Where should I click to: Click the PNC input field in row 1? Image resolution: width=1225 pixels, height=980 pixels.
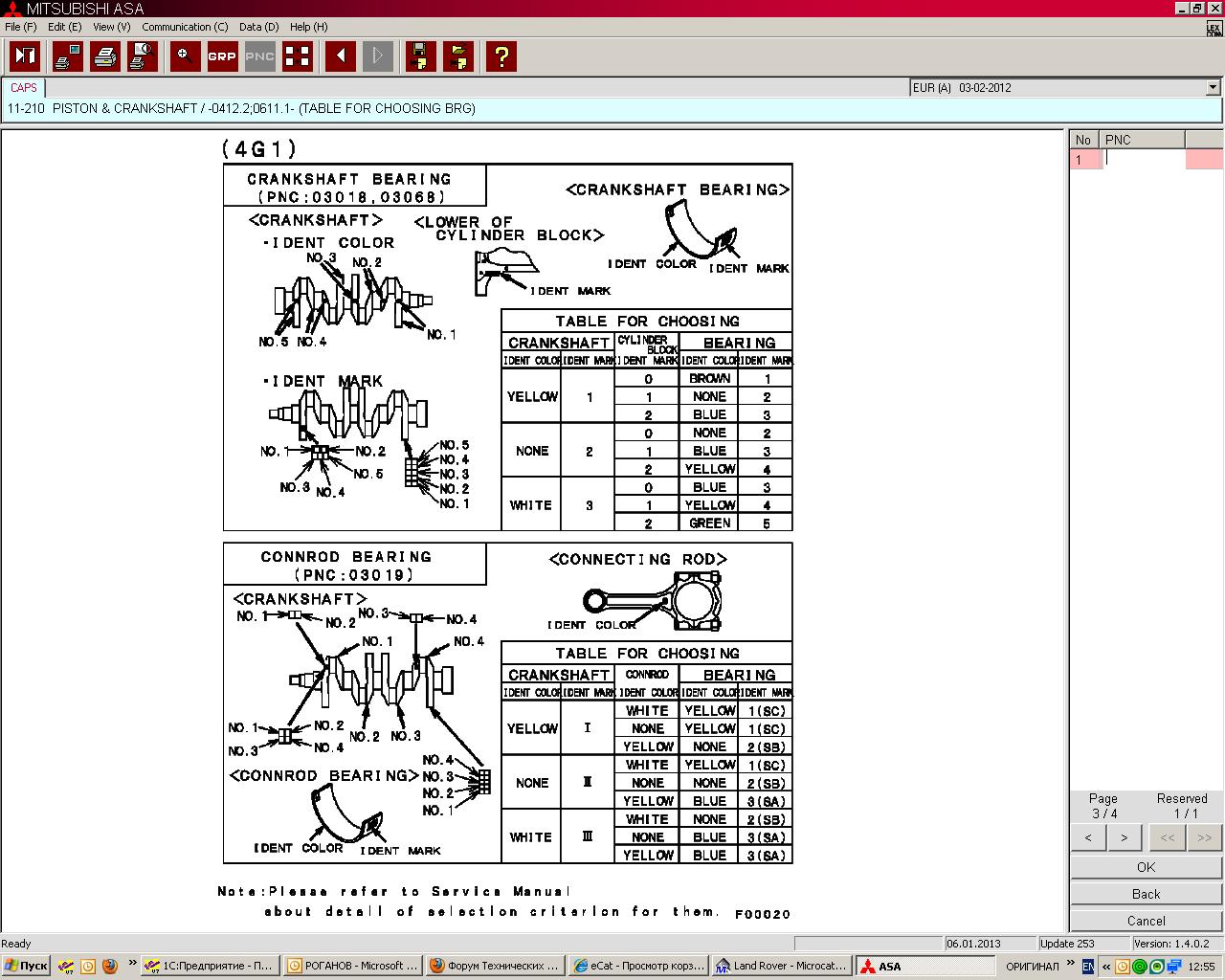(x=1144, y=160)
